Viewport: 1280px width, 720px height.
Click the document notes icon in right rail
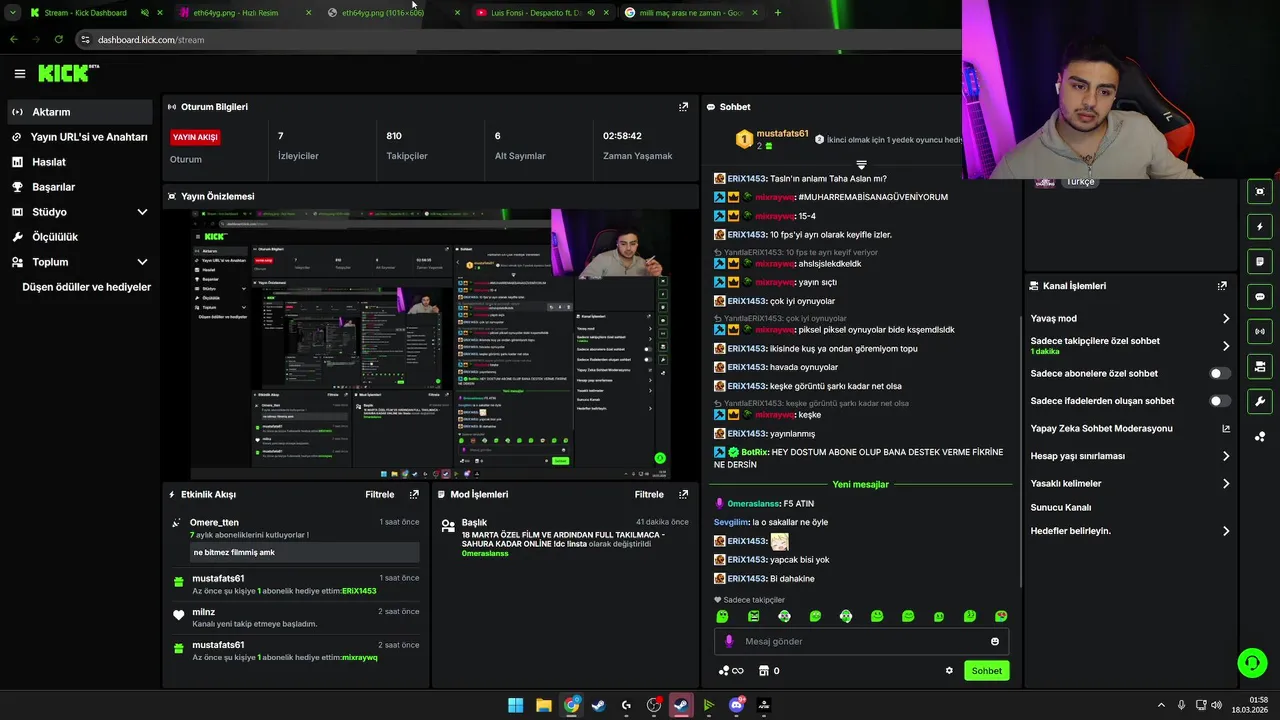coord(1260,262)
